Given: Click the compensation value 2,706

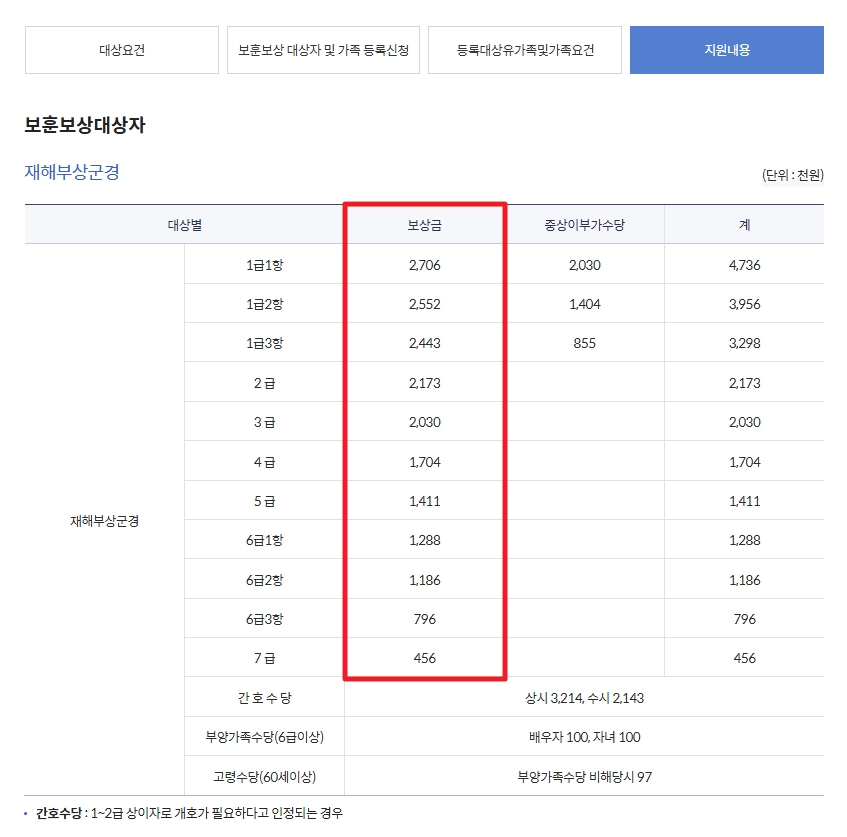Looking at the screenshot, I should tap(423, 264).
